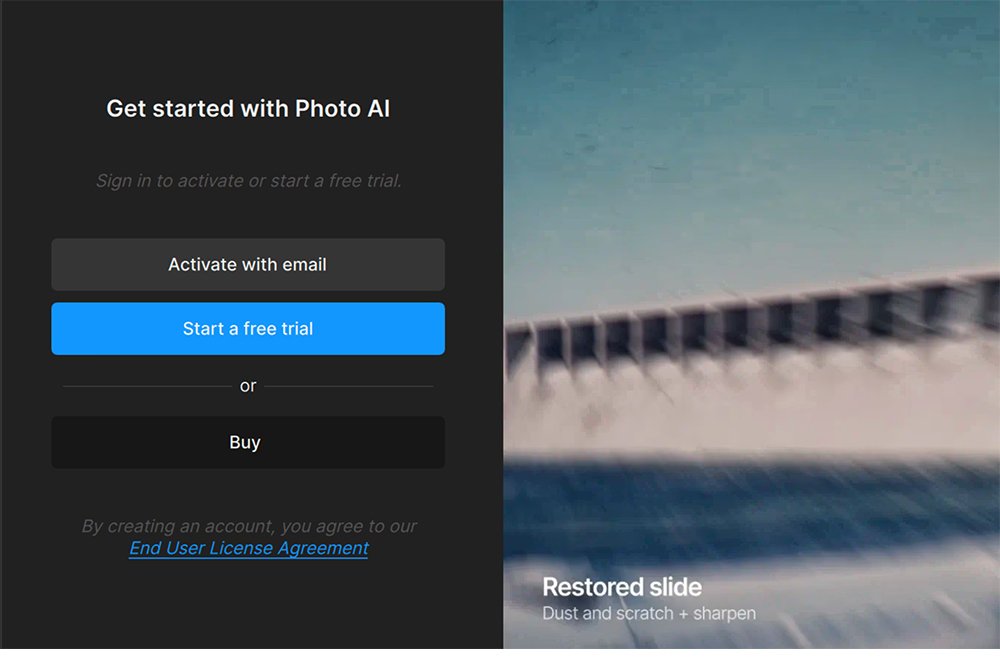Choose the Buy button
Image resolution: width=1000 pixels, height=669 pixels.
[x=248, y=443]
